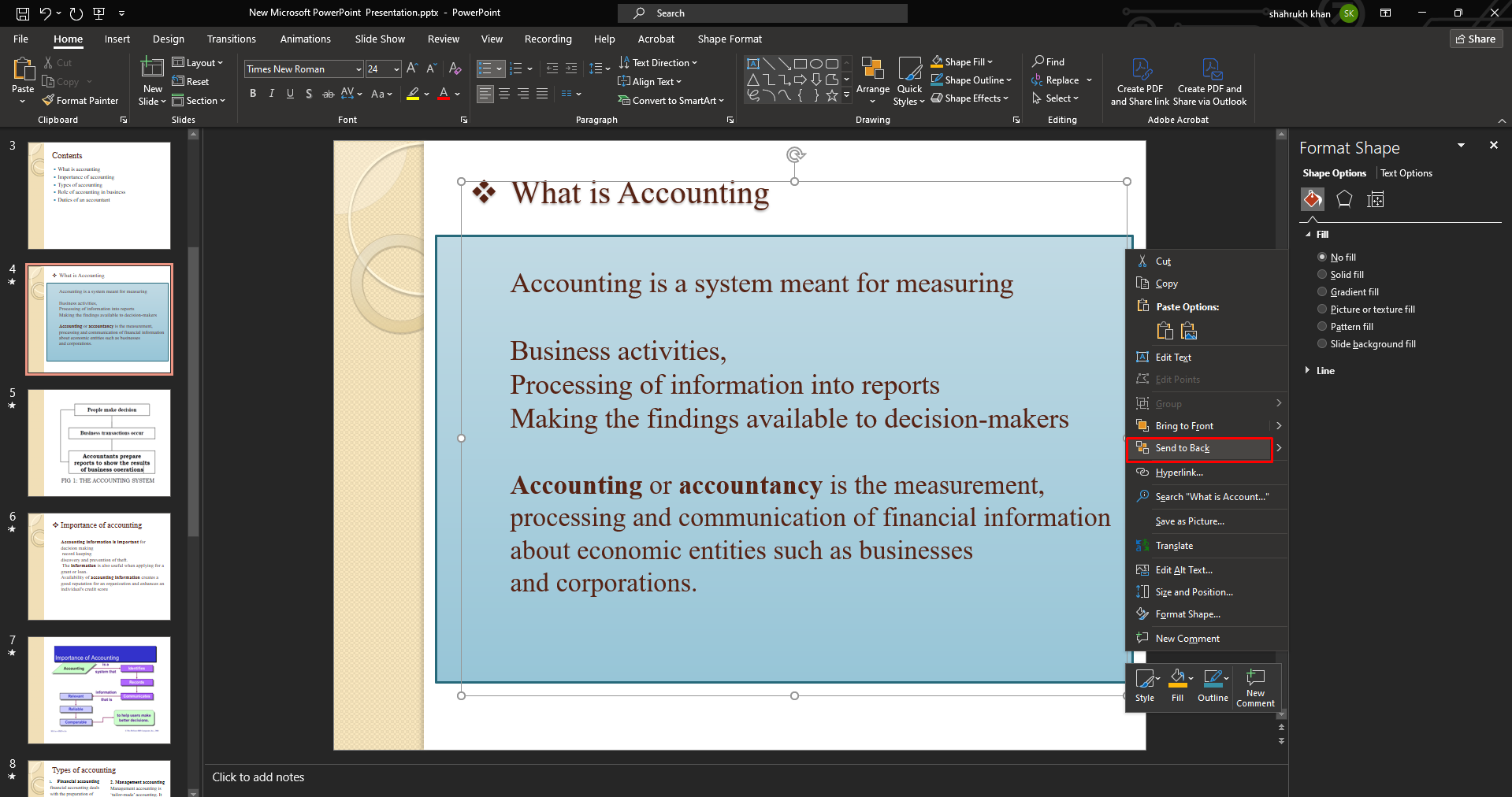
Task: Select slide 5 thumbnail in slide panel
Action: point(99,443)
